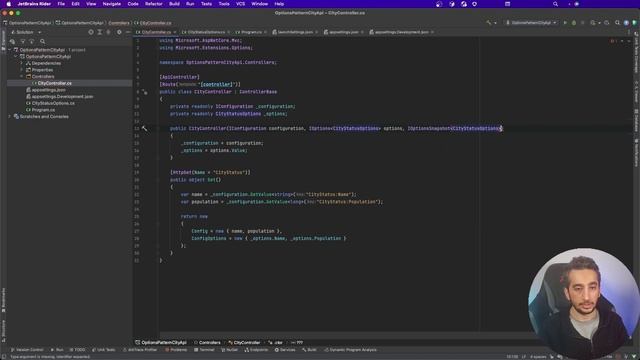
Task: Open the Build menu
Action: (174, 4)
